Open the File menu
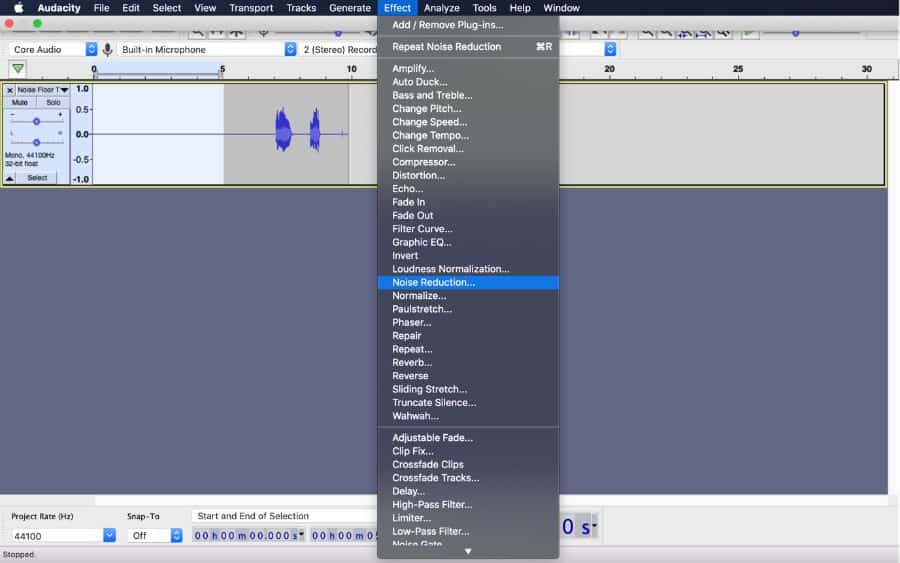The image size is (900, 563). pos(102,8)
